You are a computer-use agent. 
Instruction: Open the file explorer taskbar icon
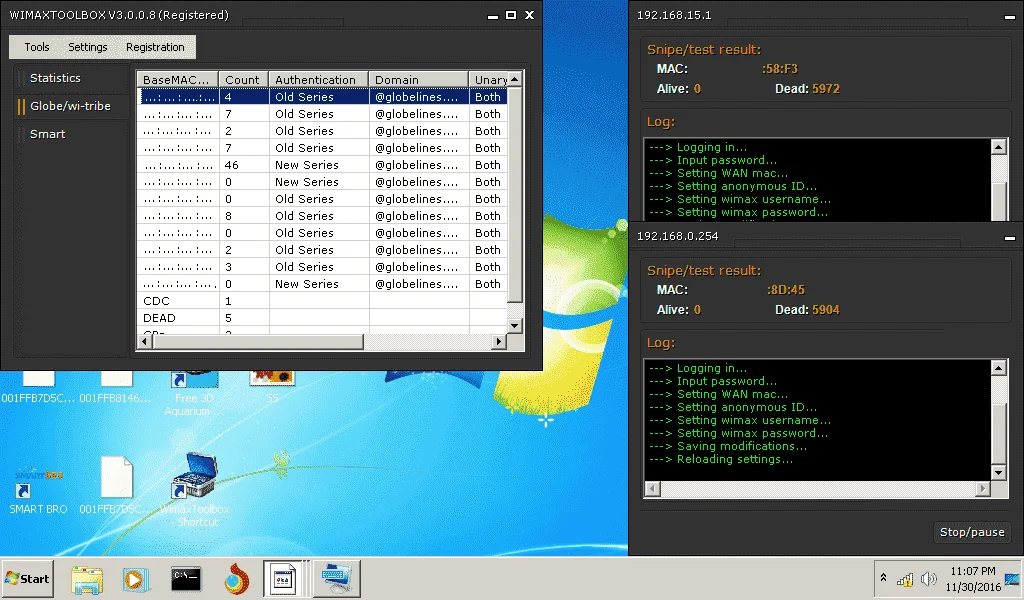(x=87, y=579)
